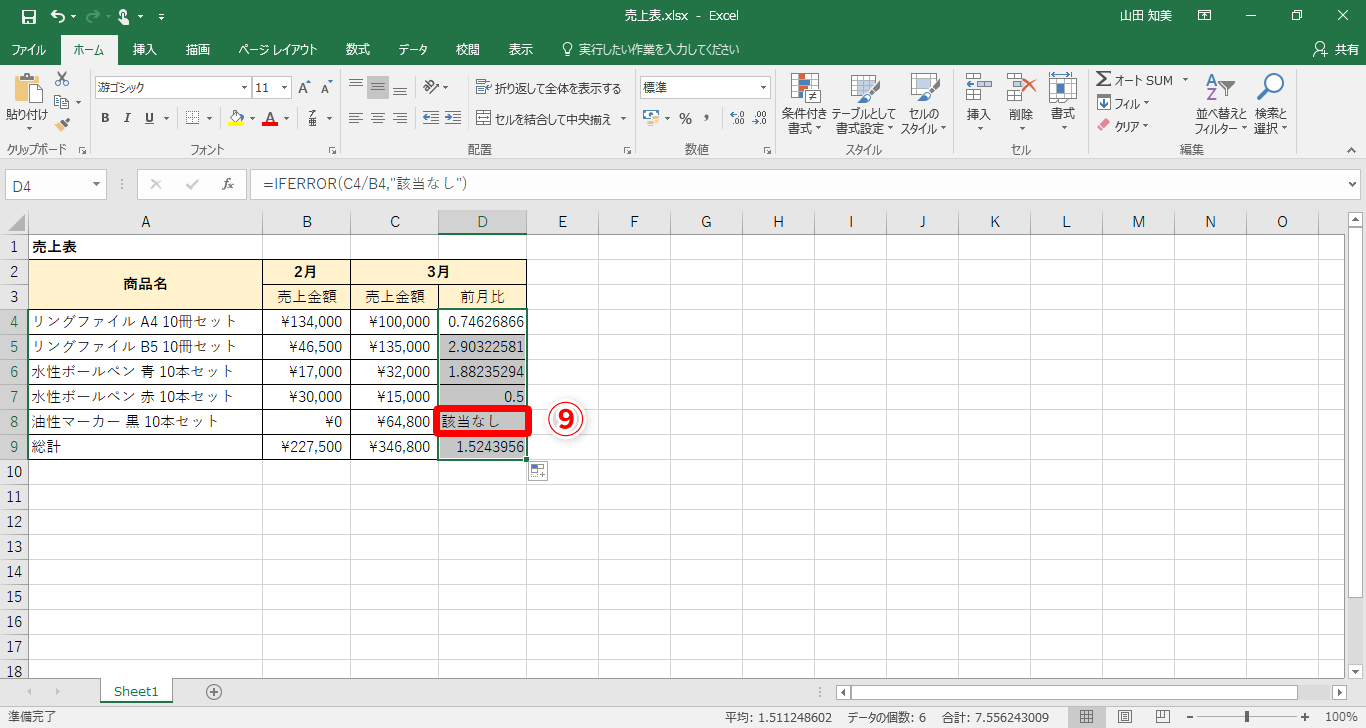Click the percent style icon

685,118
